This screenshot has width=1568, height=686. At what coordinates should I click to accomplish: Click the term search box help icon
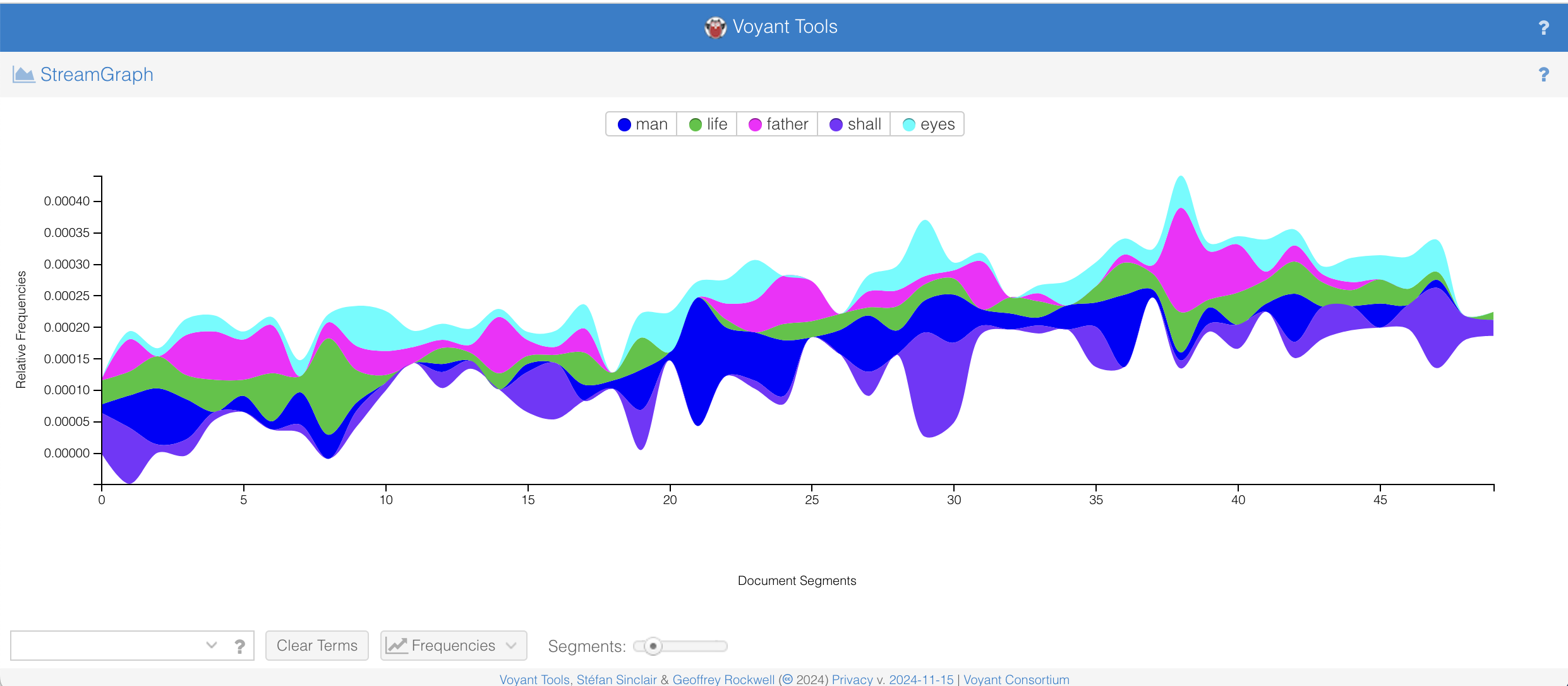click(x=239, y=646)
